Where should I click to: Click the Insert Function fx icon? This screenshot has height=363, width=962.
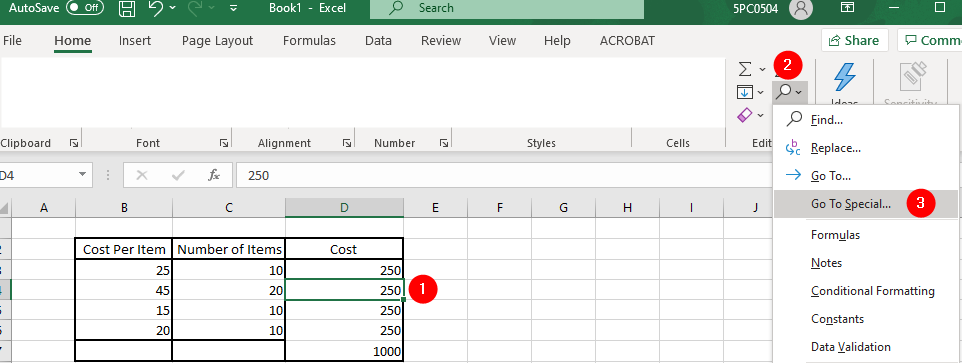[214, 175]
